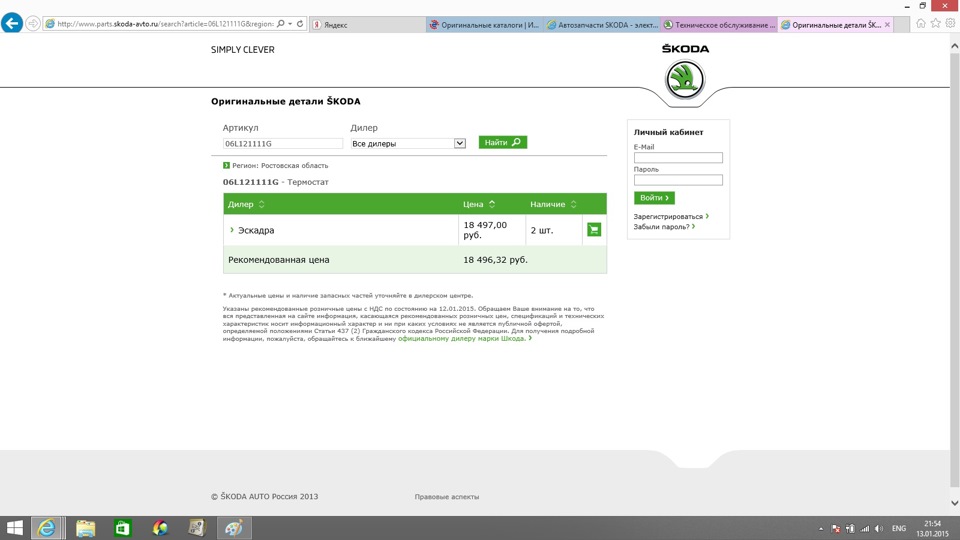The height and width of the screenshot is (540, 960).
Task: Add Эскадра item to cart
Action: [594, 230]
